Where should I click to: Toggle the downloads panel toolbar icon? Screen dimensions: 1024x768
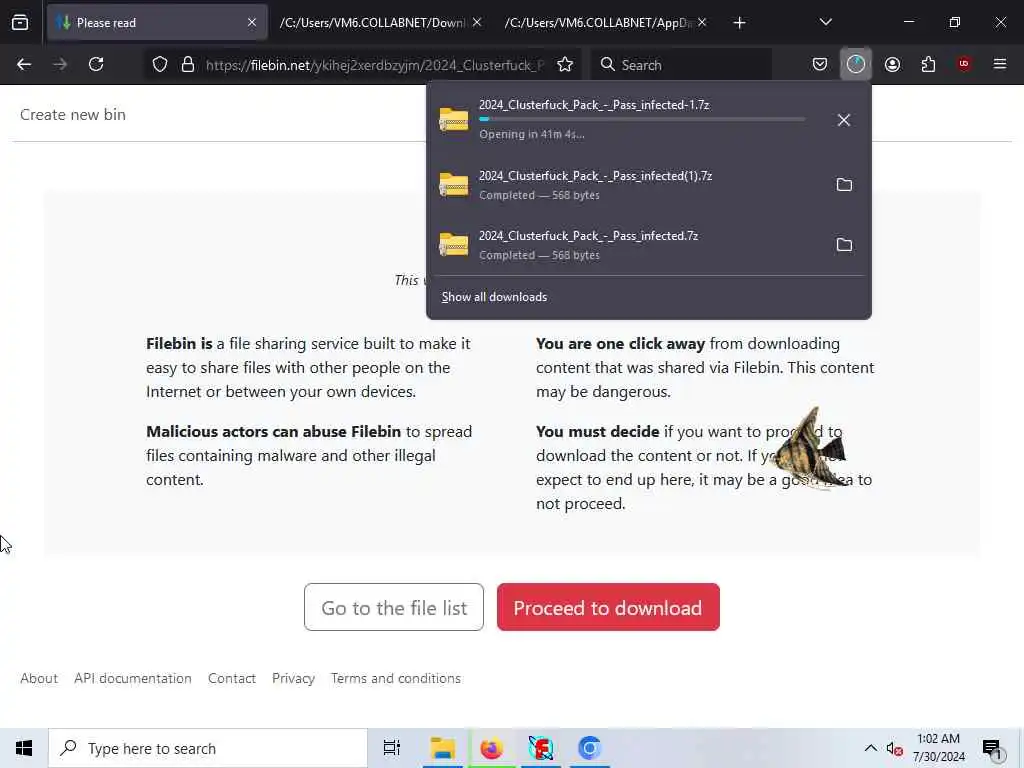856,65
